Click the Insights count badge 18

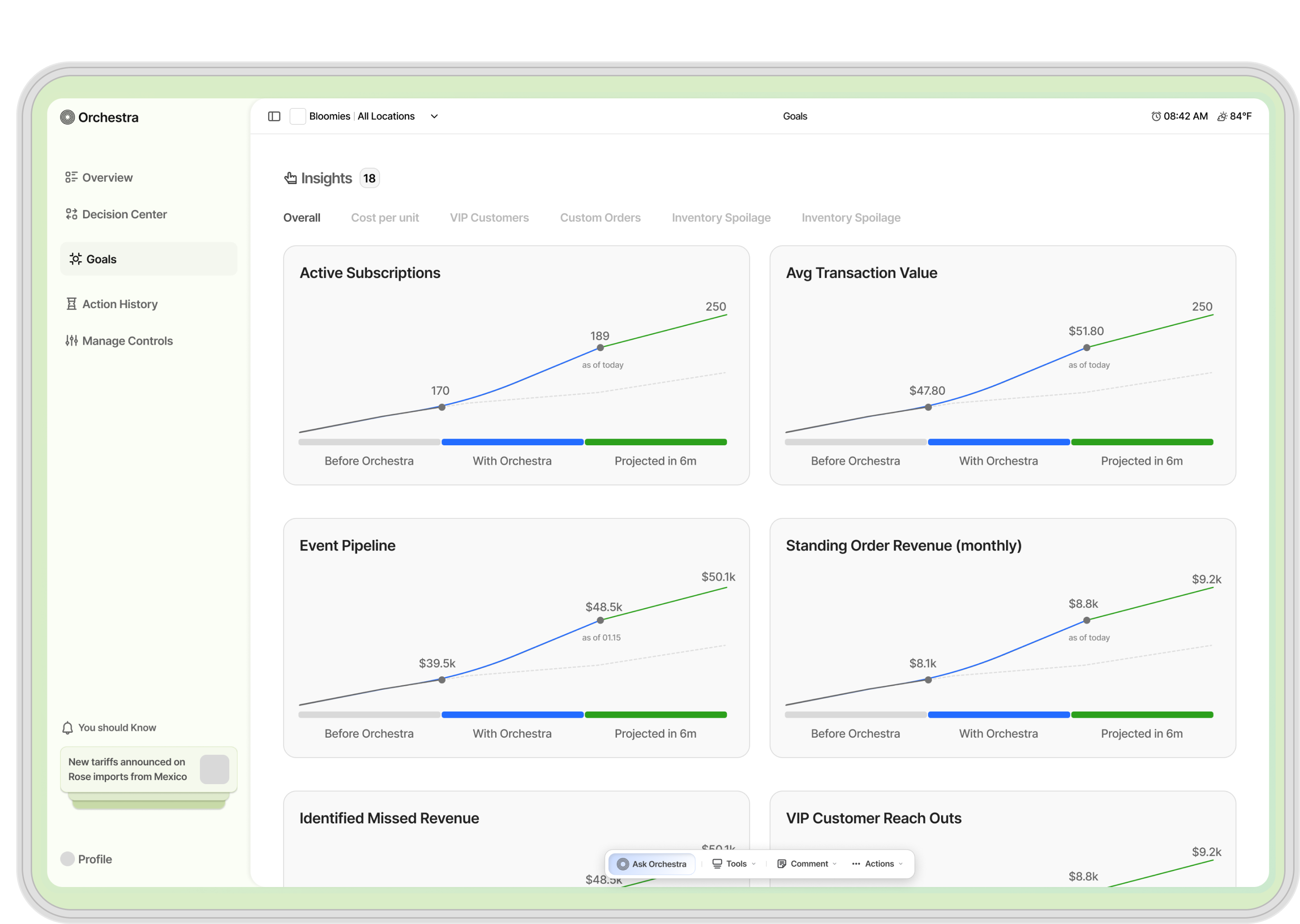pyautogui.click(x=369, y=178)
